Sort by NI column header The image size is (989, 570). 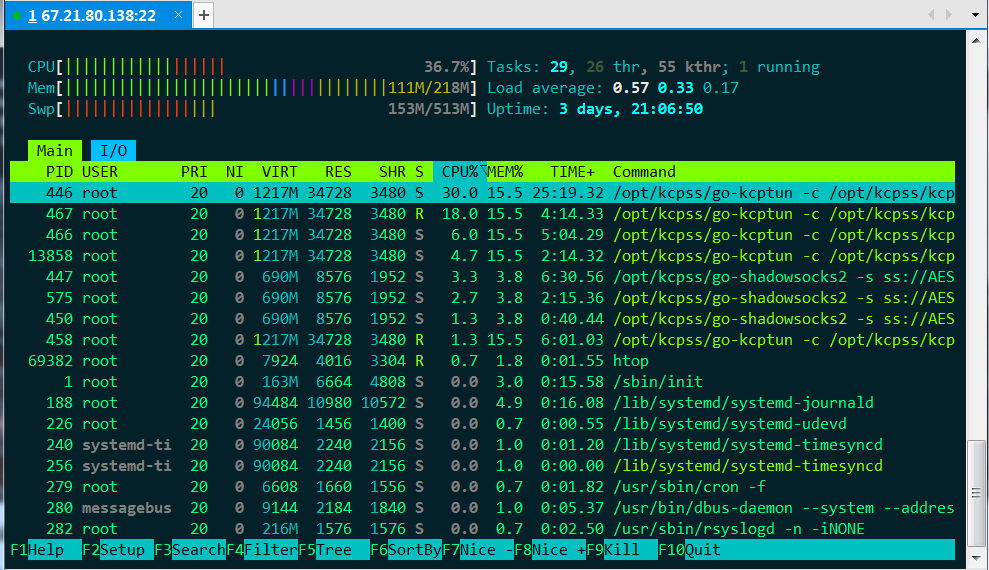click(235, 172)
